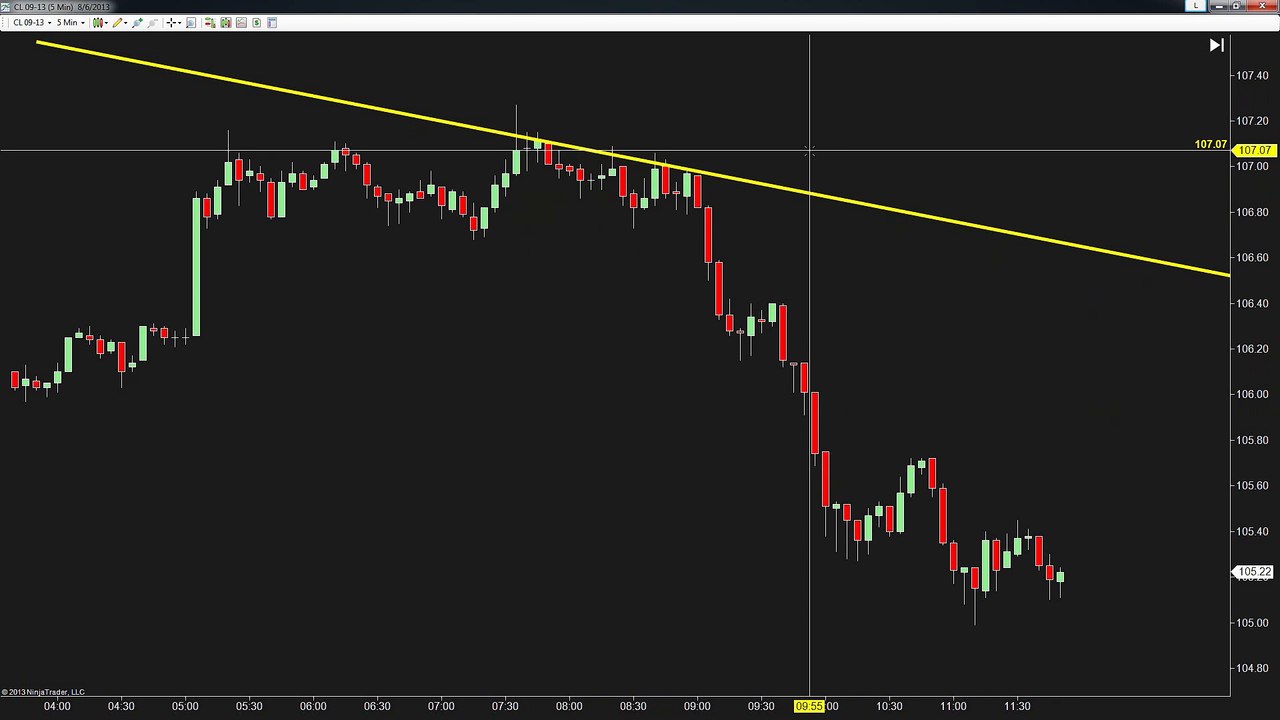Open the data series candles icon
Image resolution: width=1280 pixels, height=720 pixels.
pos(226,23)
